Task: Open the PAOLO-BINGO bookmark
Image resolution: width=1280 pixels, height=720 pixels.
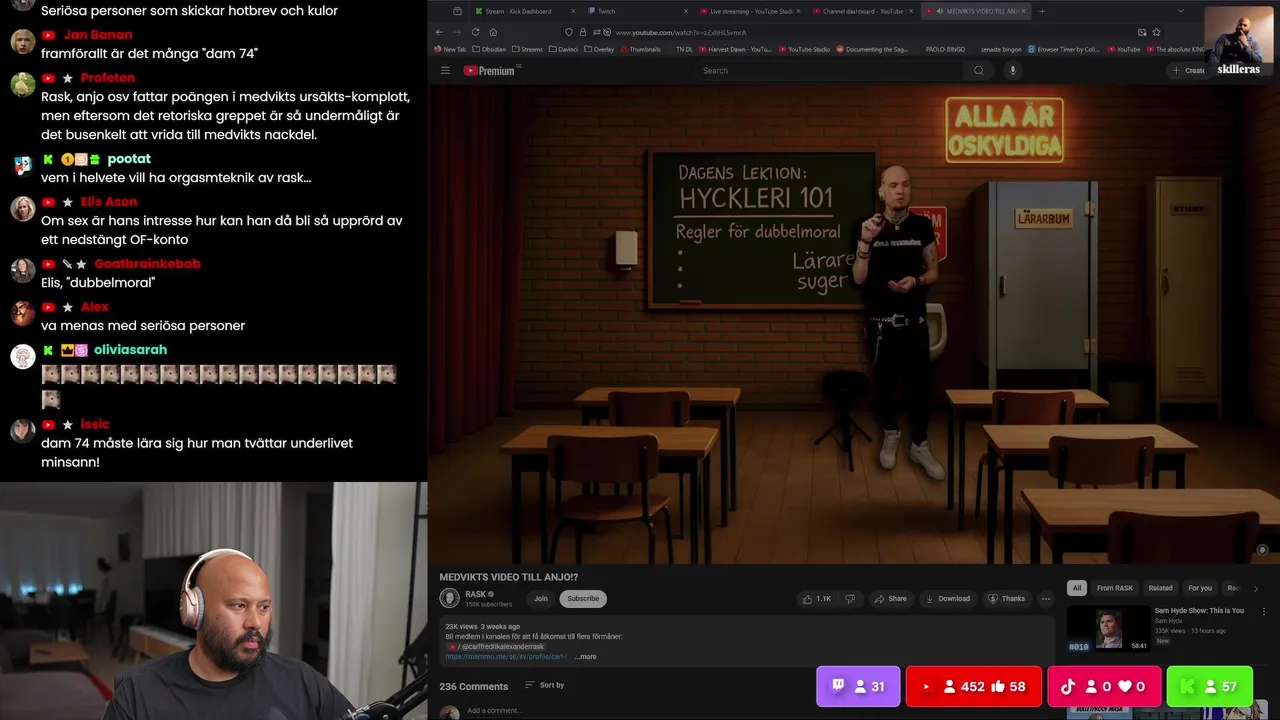Action: point(945,49)
